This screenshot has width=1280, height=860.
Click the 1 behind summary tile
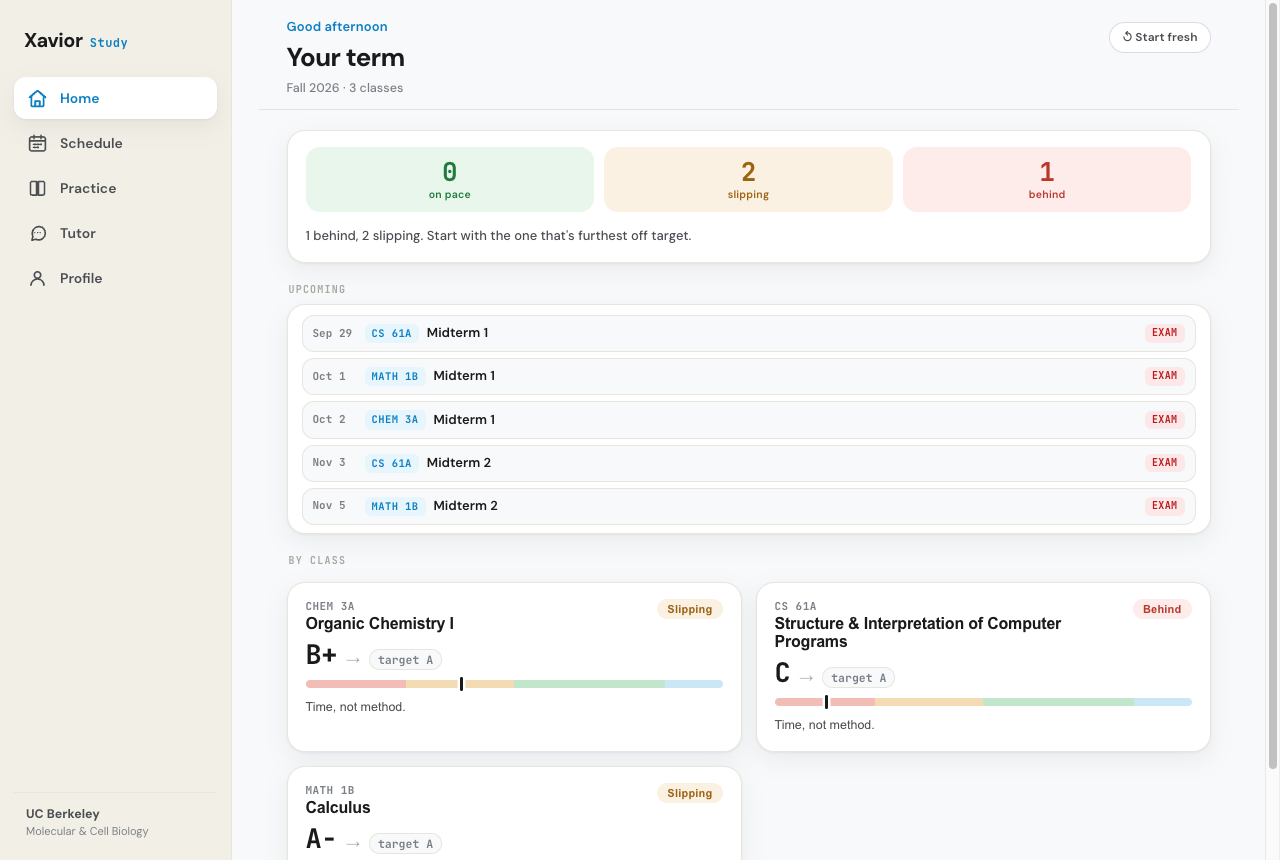tap(1047, 180)
